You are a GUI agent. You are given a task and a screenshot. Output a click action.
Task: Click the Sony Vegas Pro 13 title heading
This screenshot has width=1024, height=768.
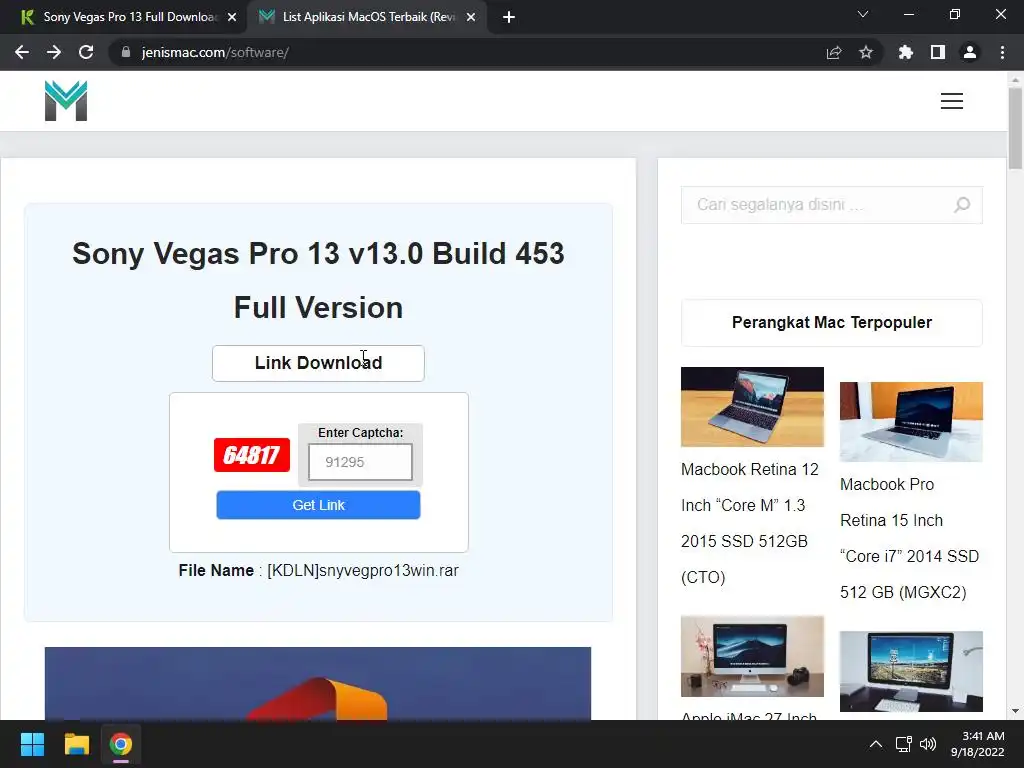click(318, 280)
